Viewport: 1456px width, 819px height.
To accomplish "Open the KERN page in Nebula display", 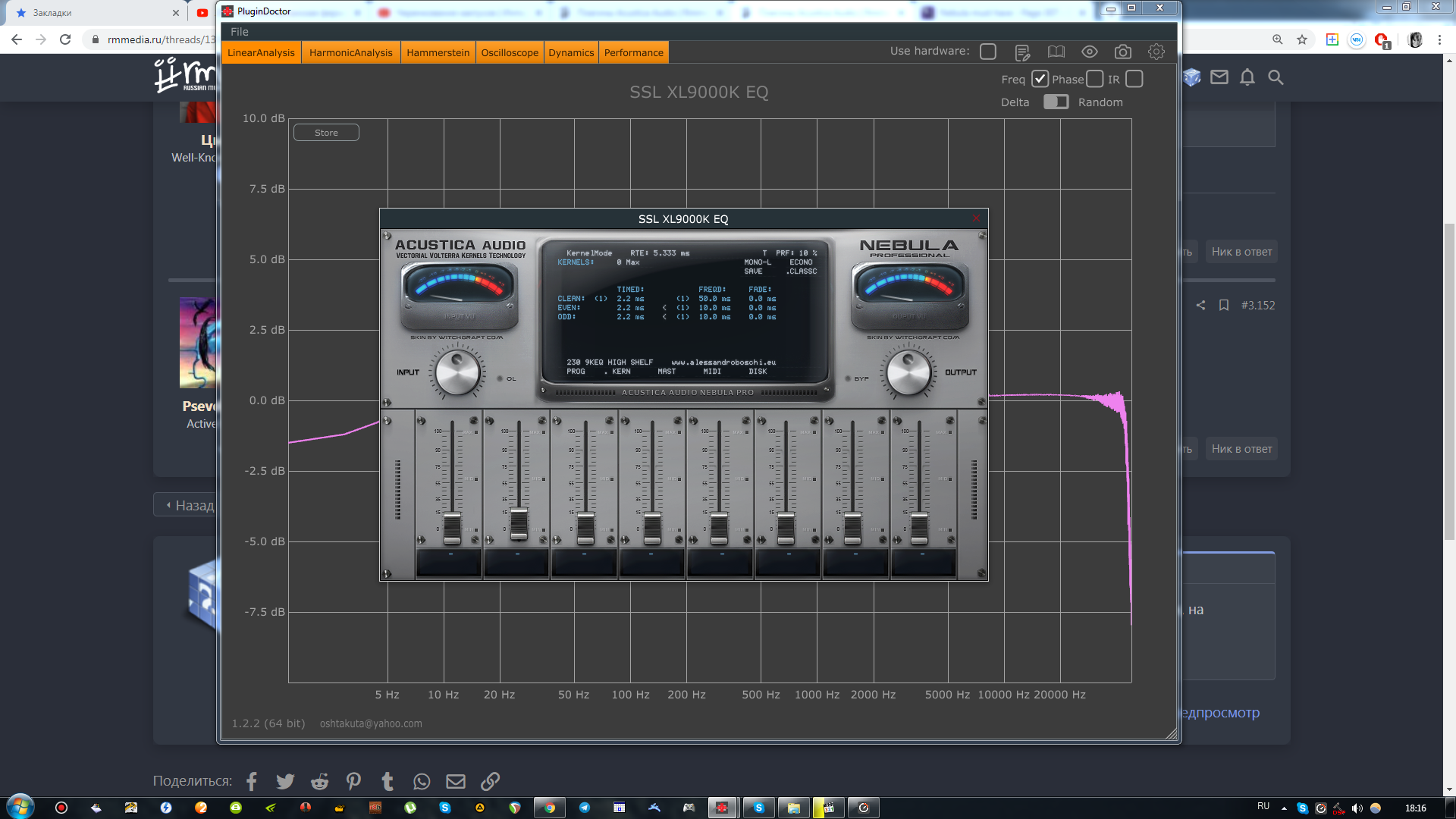I will 621,372.
